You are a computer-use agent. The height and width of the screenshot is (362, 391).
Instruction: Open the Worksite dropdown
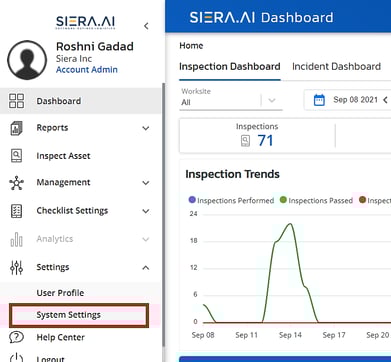coord(231,99)
